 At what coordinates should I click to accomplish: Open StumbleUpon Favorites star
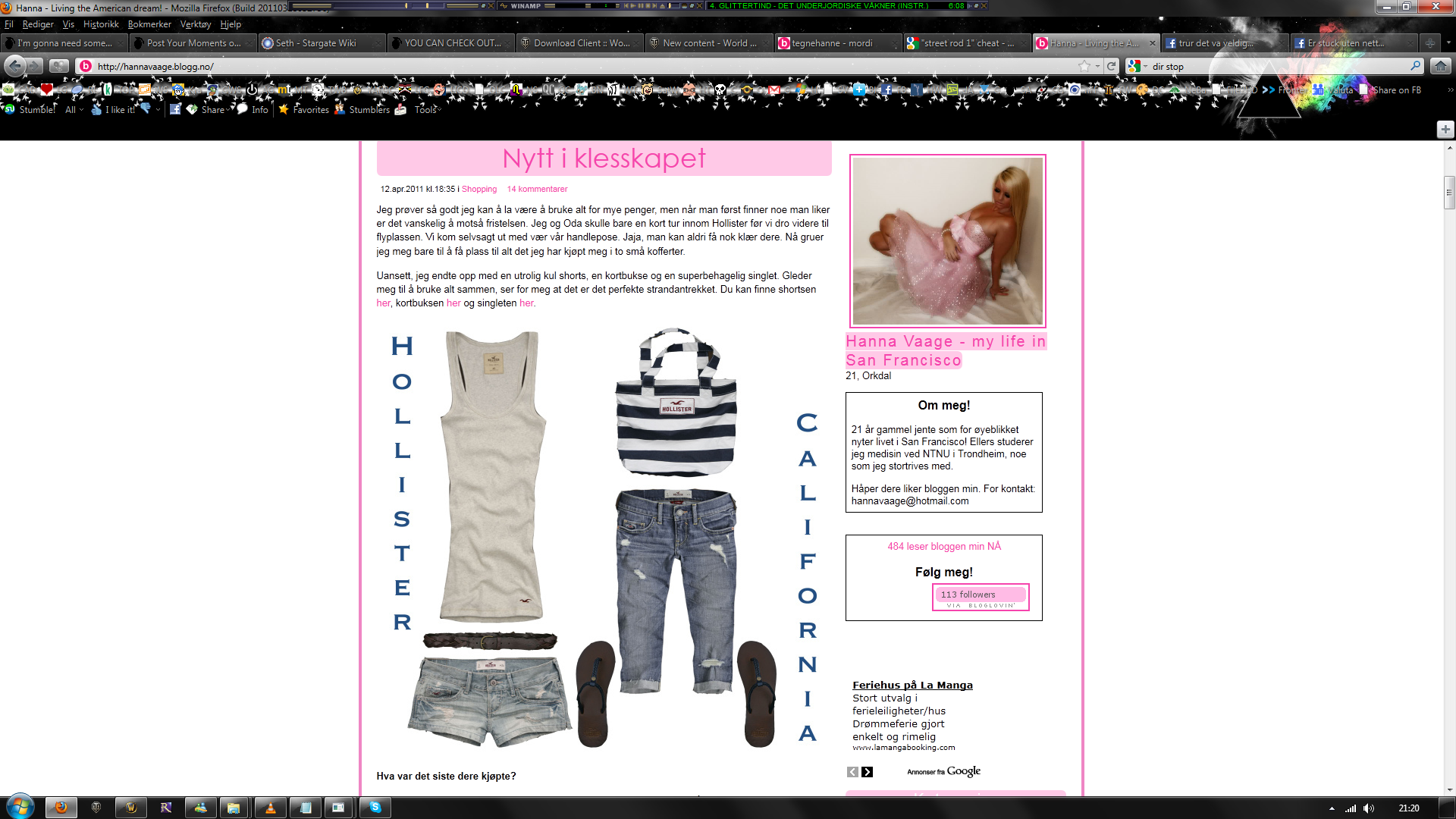(303, 109)
